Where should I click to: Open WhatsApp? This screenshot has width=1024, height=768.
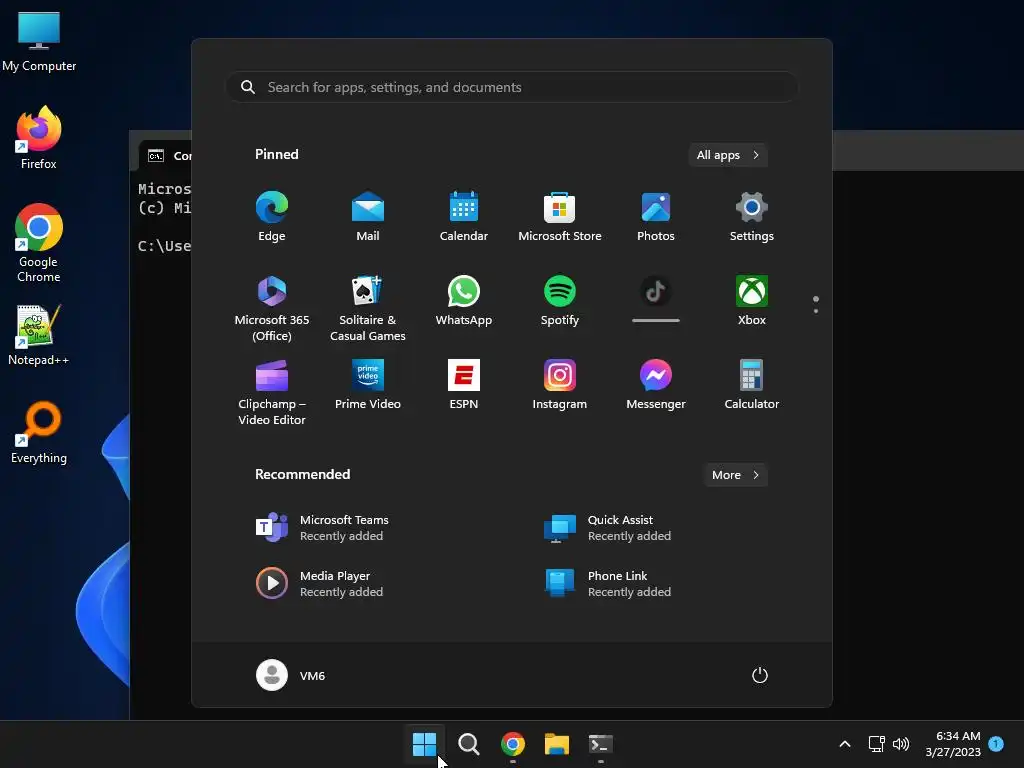pos(464,300)
